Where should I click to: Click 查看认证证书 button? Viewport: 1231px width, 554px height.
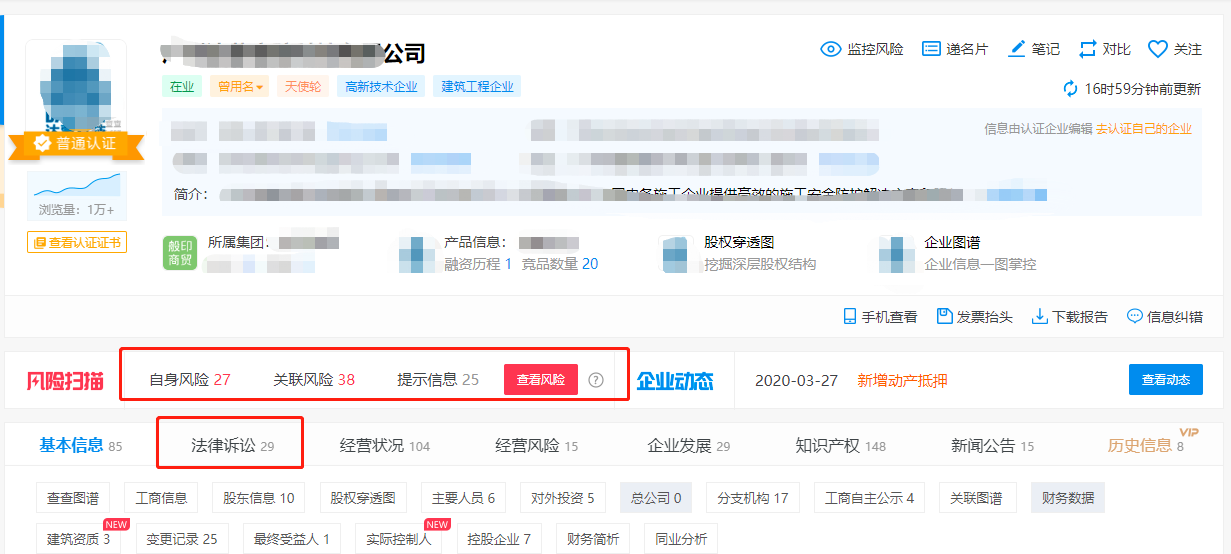77,242
